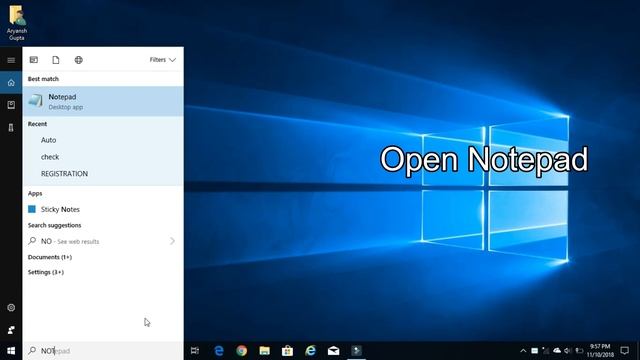Viewport: 640px width, 360px height.
Task: Open the NO web results suggestion
Action: (x=103, y=241)
